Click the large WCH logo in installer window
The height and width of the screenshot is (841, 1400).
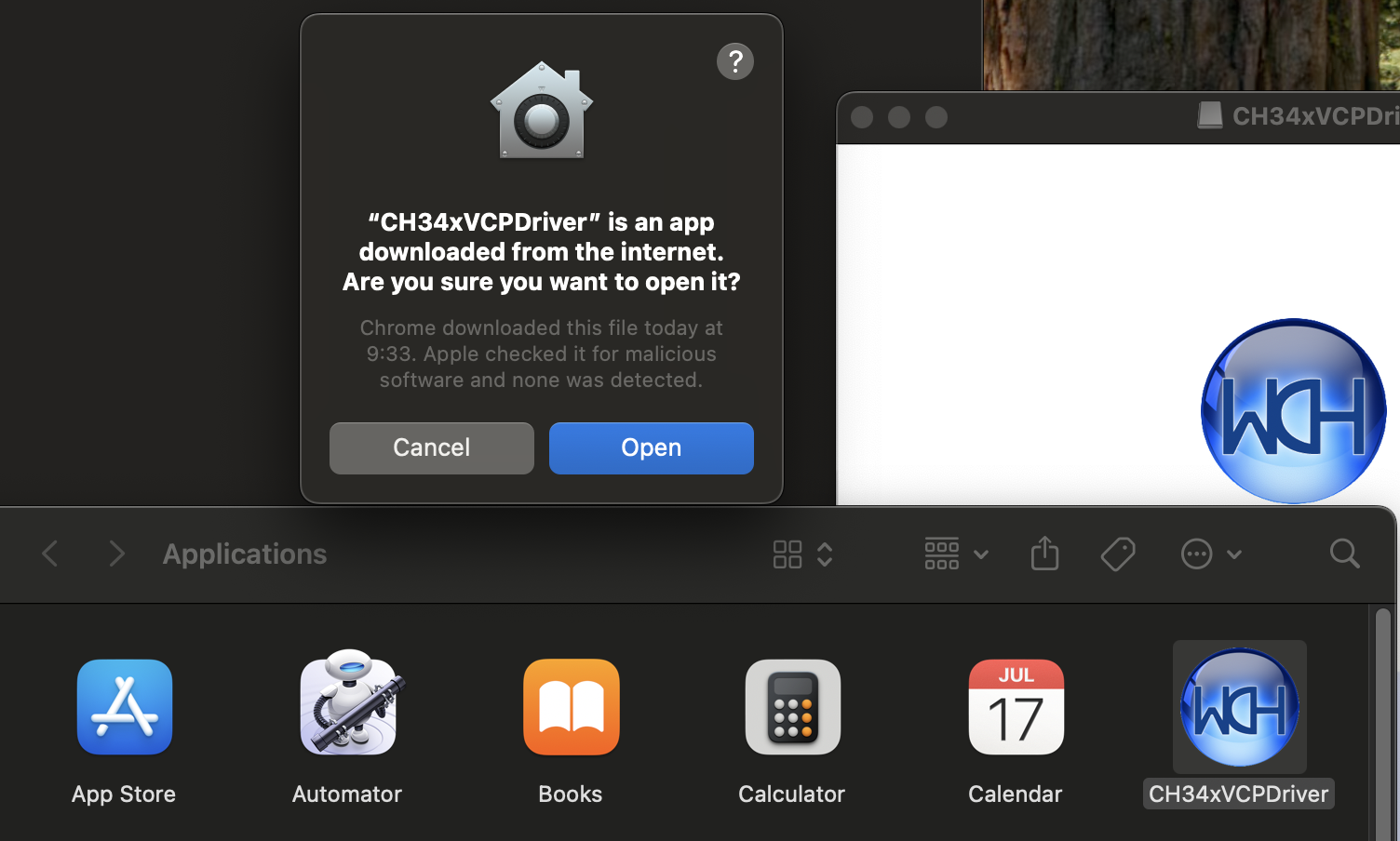click(1294, 411)
